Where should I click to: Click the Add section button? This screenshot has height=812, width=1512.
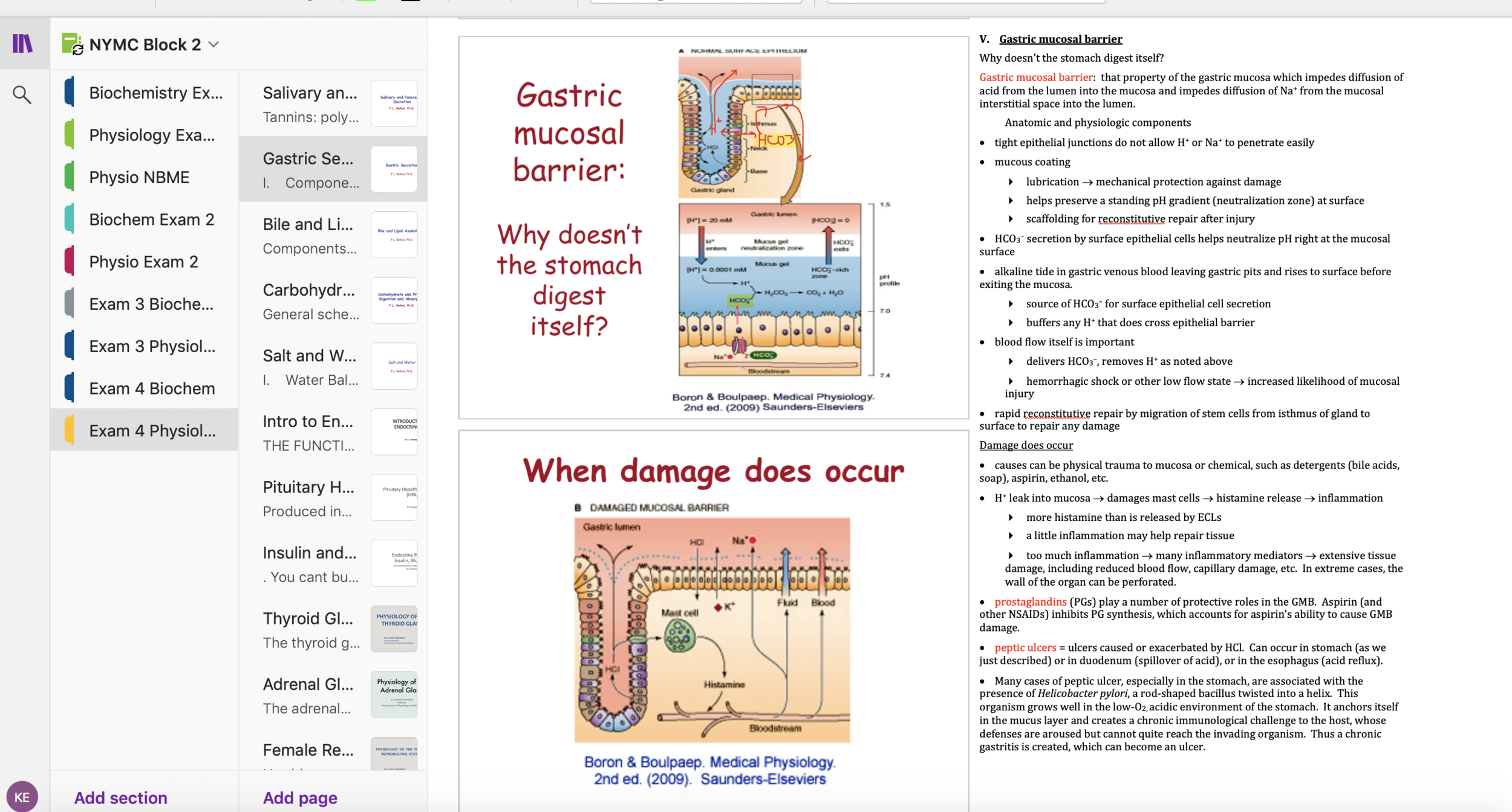[x=120, y=797]
